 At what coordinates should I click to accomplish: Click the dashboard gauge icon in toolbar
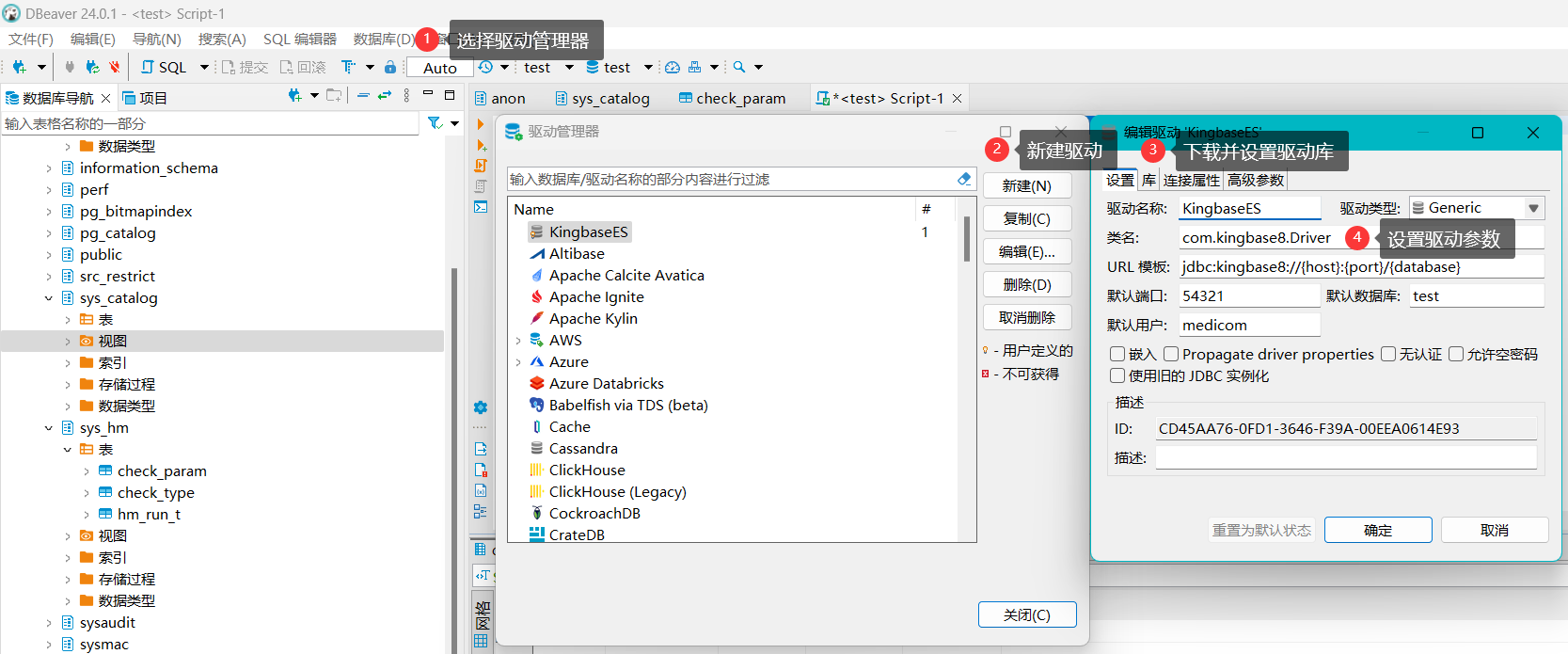tap(673, 67)
